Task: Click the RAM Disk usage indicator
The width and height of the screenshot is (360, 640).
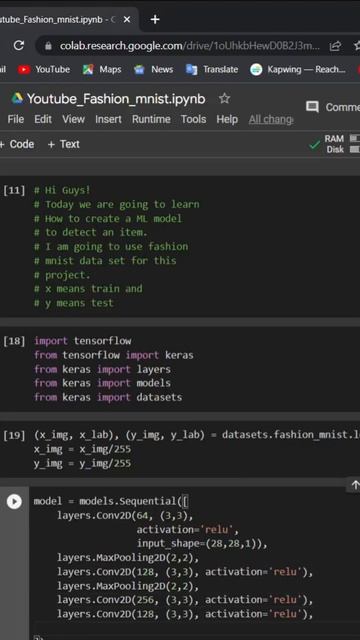Action: pyautogui.click(x=342, y=144)
